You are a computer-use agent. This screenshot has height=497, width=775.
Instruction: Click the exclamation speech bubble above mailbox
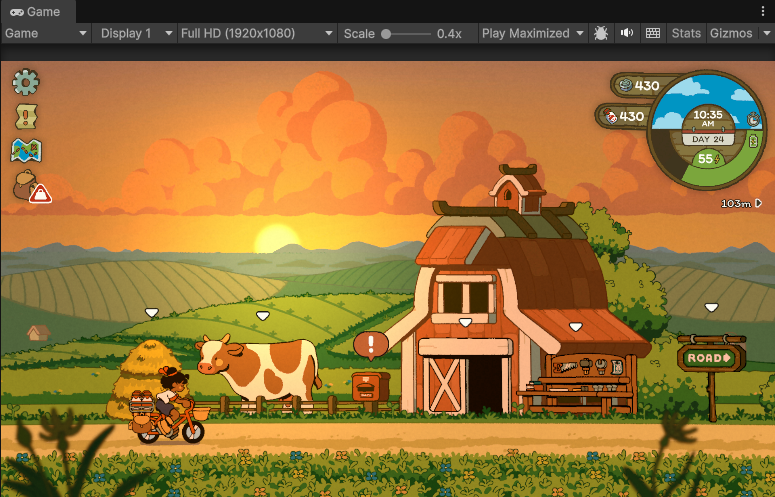371,347
